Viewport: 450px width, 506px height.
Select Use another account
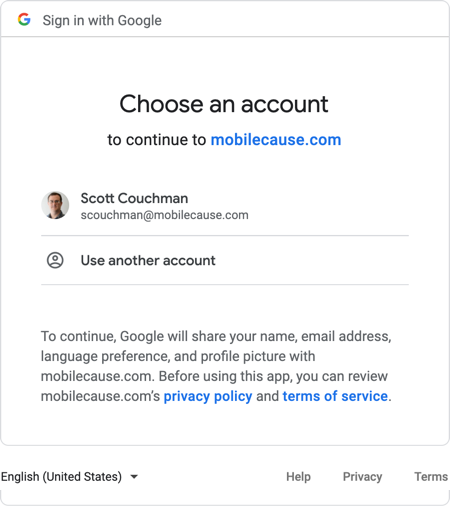point(148,260)
